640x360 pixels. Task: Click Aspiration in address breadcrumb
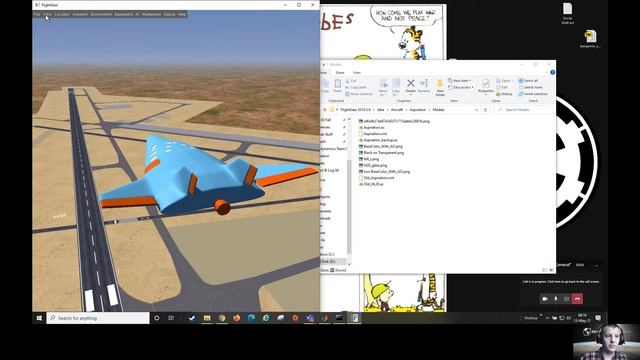[418, 110]
